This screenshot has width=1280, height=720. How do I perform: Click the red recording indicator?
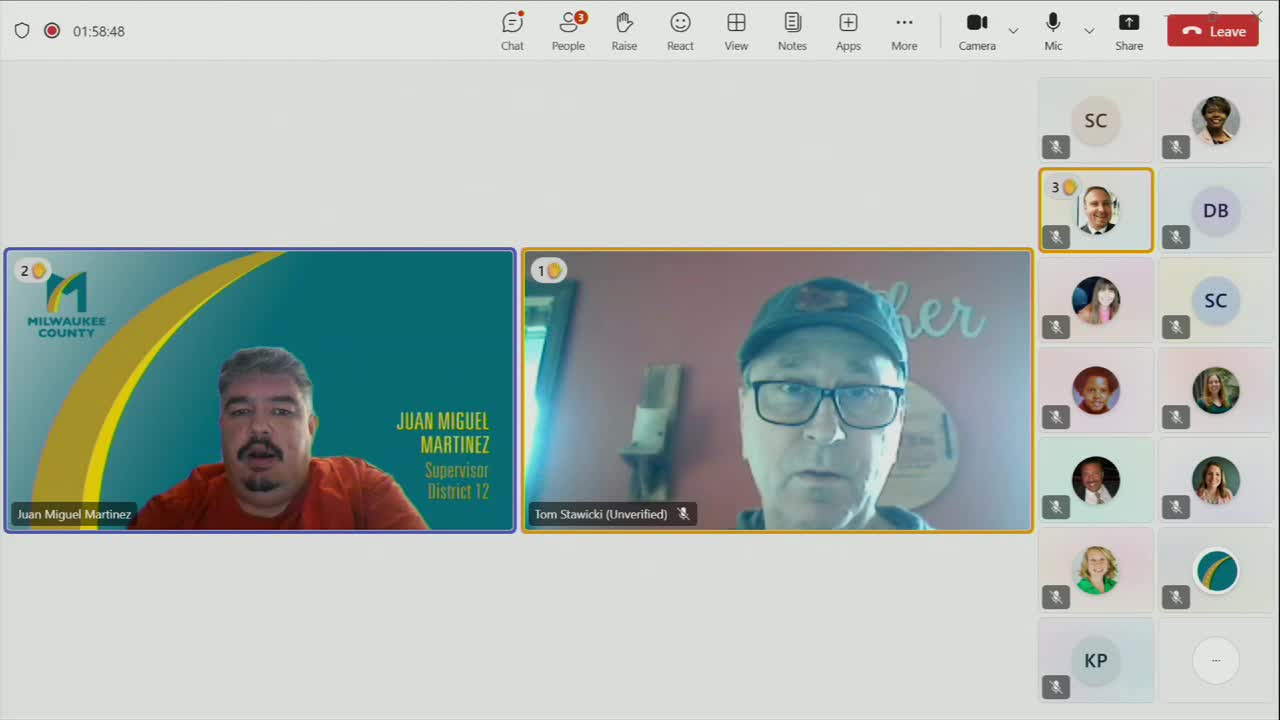click(52, 31)
